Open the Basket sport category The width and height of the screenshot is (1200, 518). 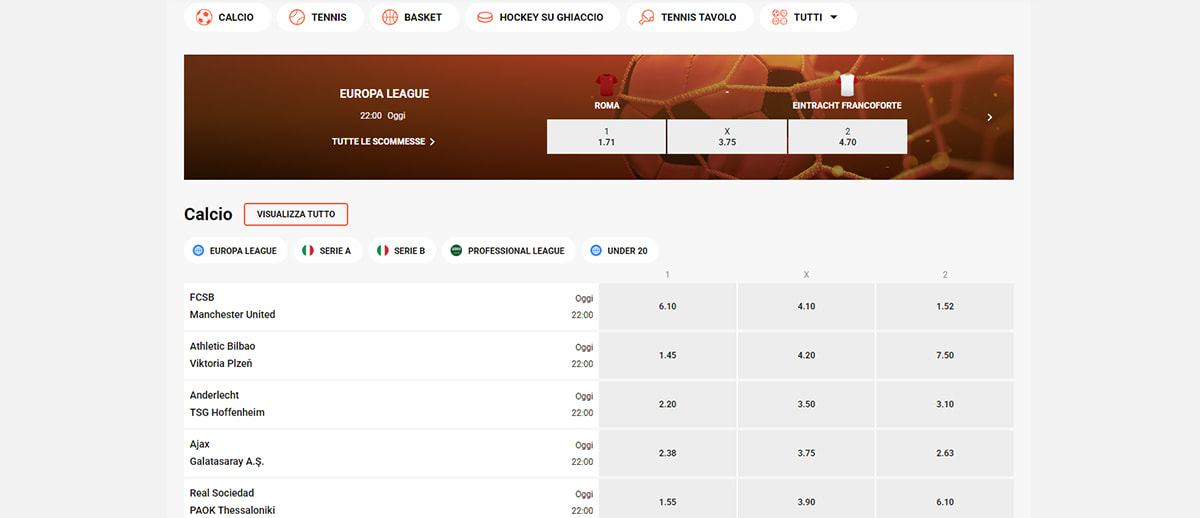pos(414,17)
